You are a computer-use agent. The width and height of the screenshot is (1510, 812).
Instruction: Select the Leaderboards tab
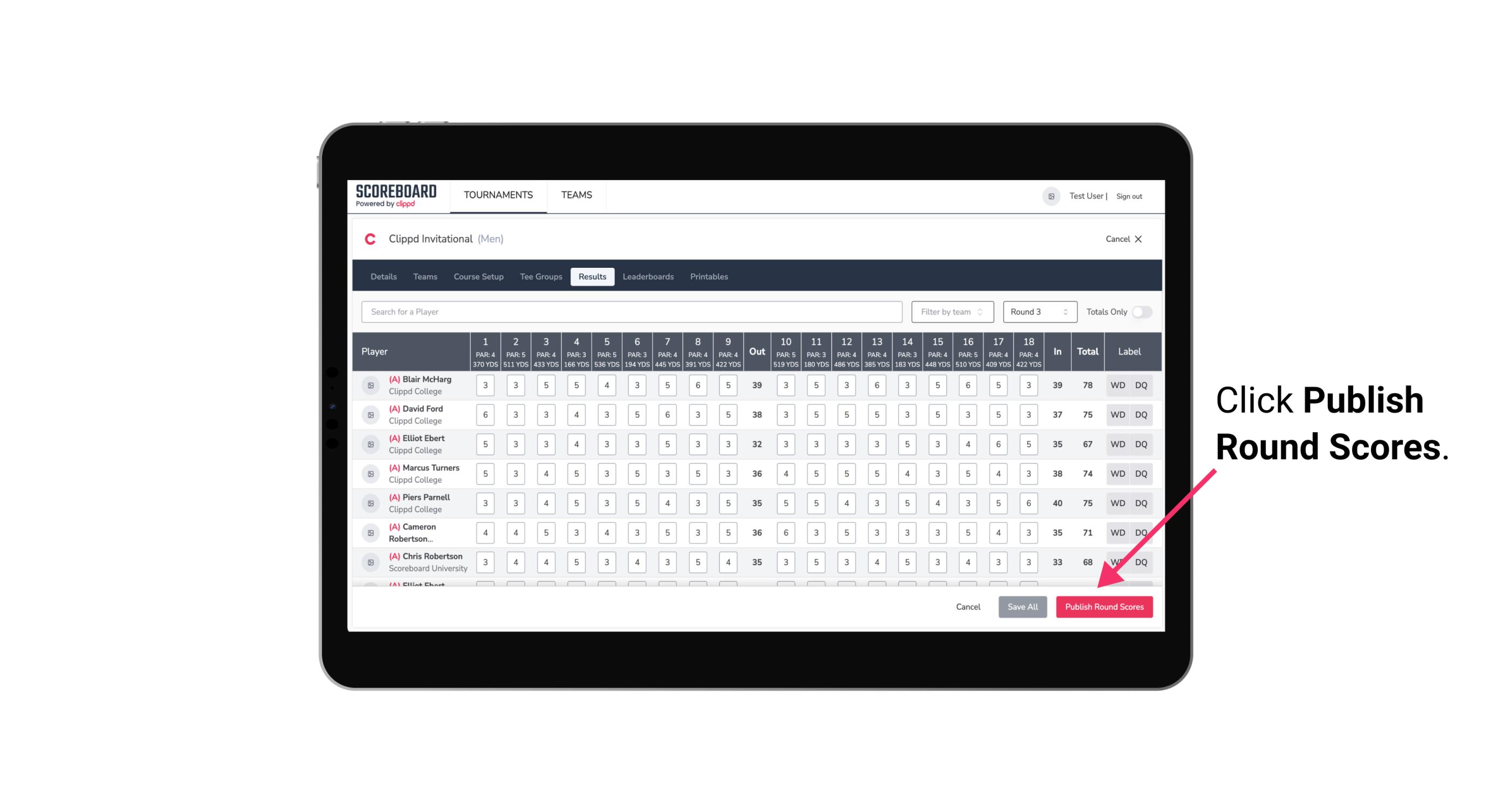(648, 276)
